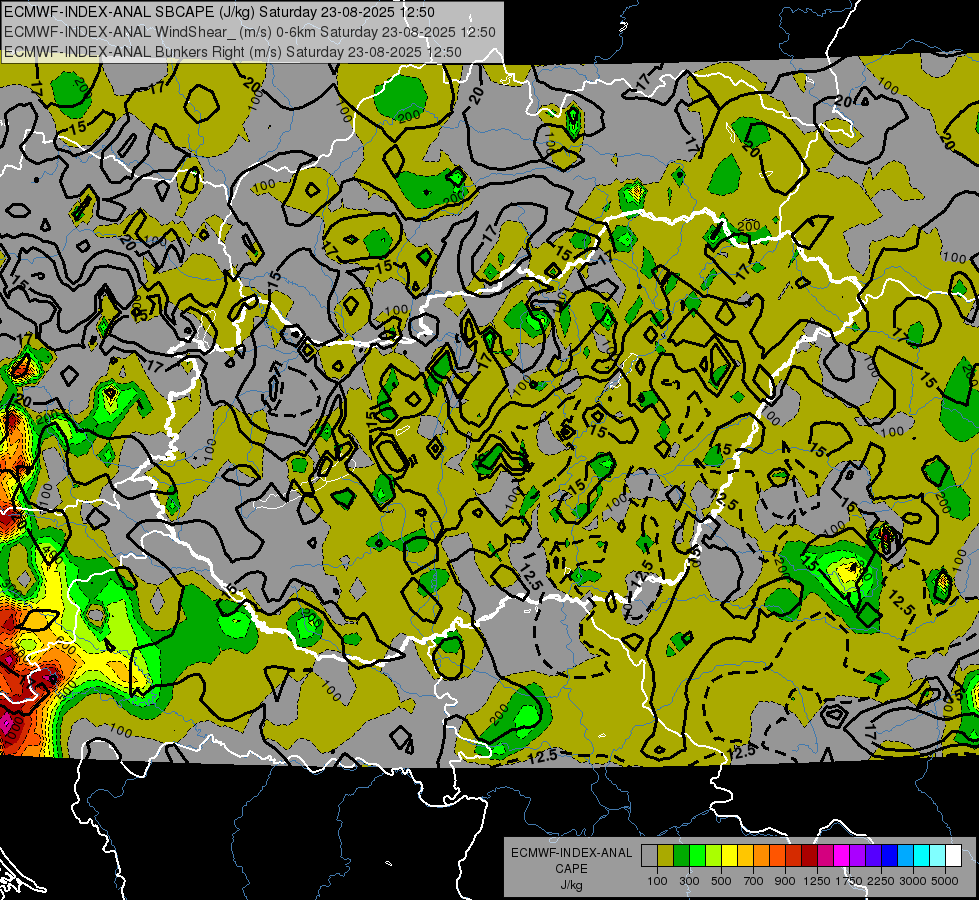Image resolution: width=979 pixels, height=900 pixels.
Task: Click the 3000 legend scale label
Action: coord(913,881)
